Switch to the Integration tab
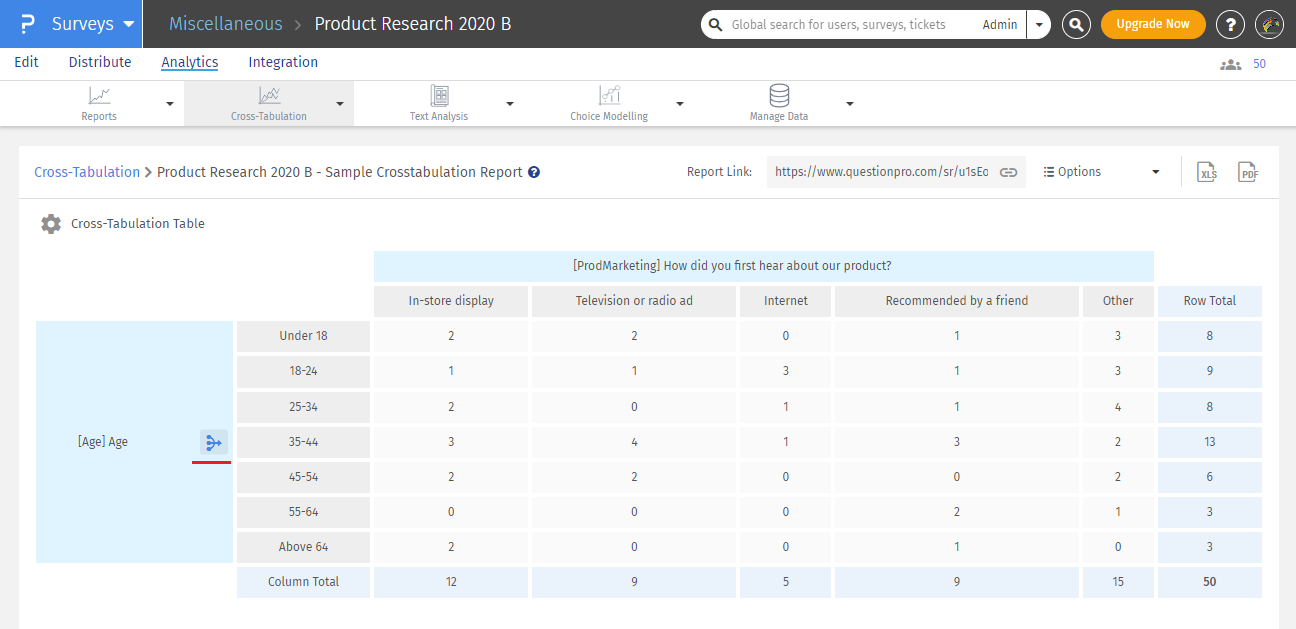1296x629 pixels. pos(283,62)
